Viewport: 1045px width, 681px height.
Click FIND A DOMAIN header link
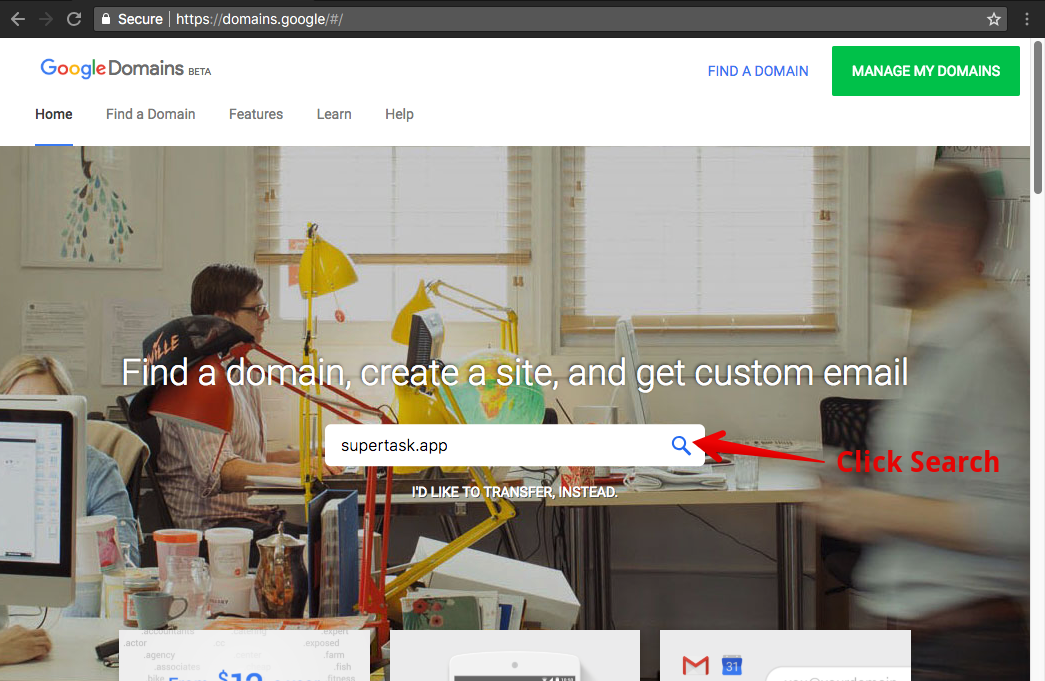[x=758, y=71]
